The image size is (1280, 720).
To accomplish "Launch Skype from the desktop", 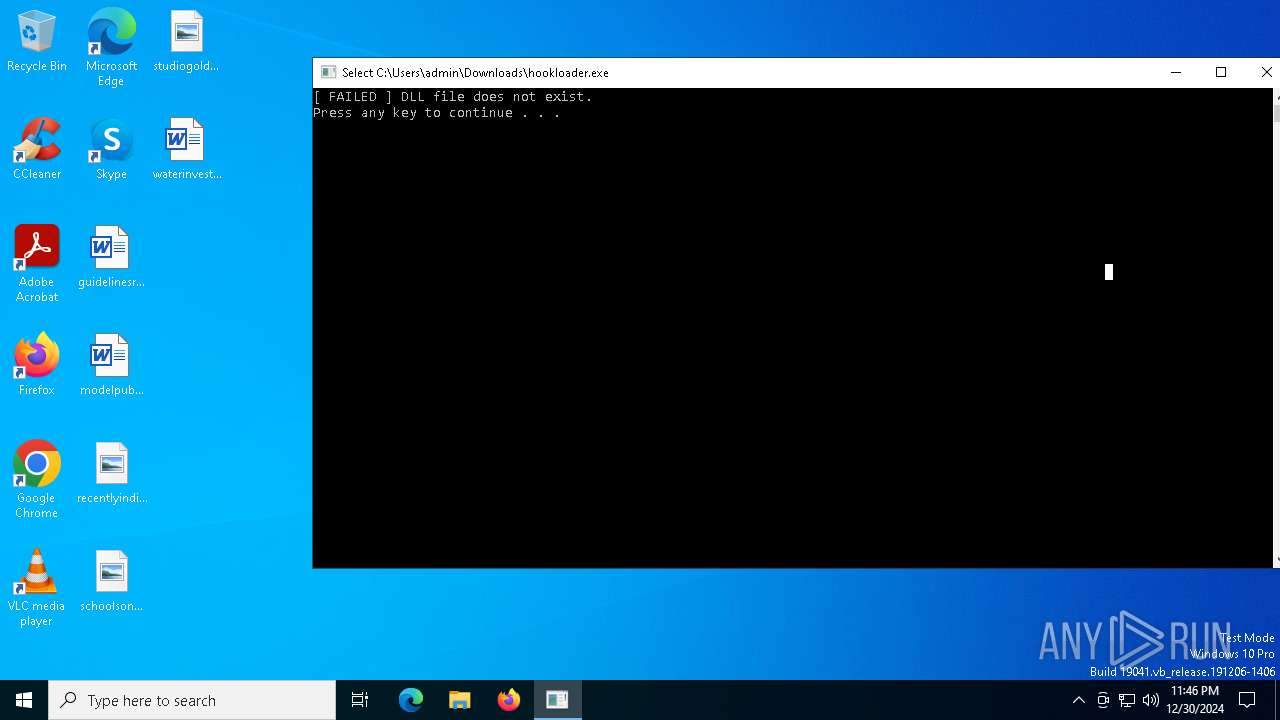I will click(x=111, y=150).
